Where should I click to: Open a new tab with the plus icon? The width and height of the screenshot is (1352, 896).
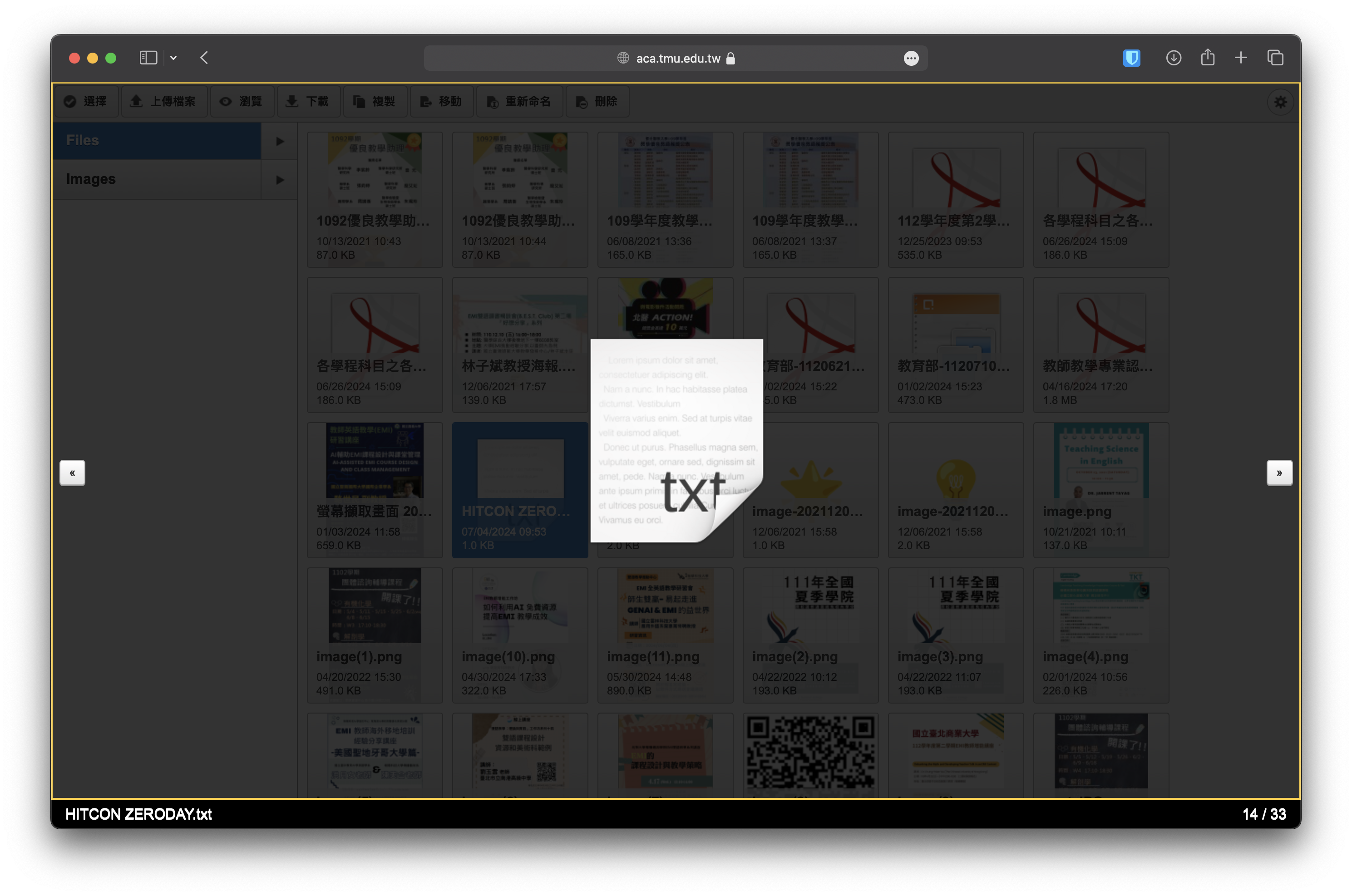click(x=1241, y=58)
